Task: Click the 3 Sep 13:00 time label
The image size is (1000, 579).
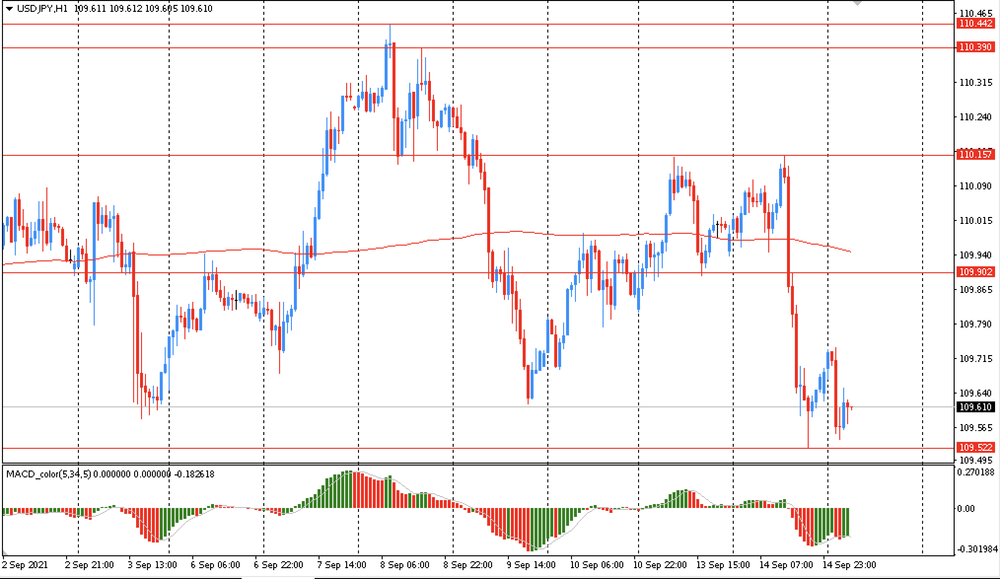Action: click(152, 565)
